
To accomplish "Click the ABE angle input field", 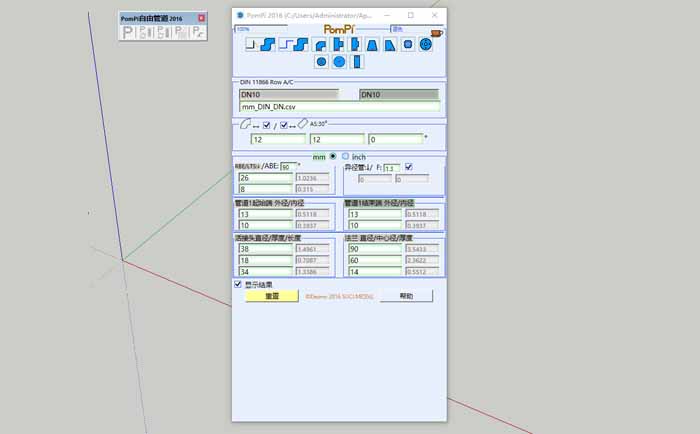I will [286, 167].
